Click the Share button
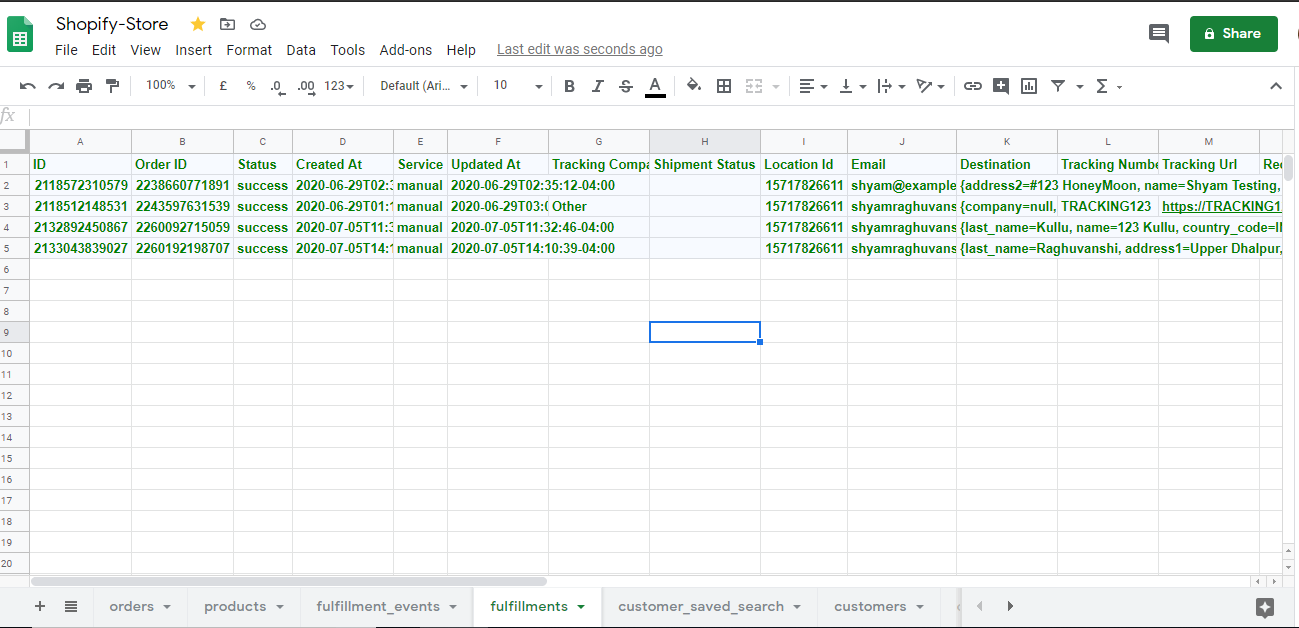 click(x=1233, y=33)
